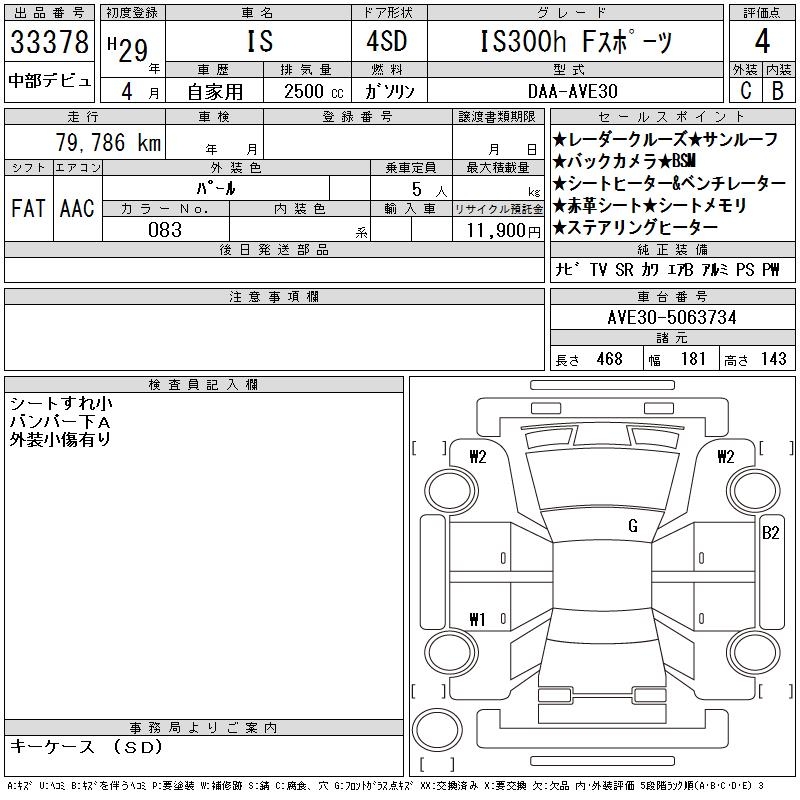800x800 pixels.
Task: Click the セールスポイント header
Action: pyautogui.click(x=672, y=117)
